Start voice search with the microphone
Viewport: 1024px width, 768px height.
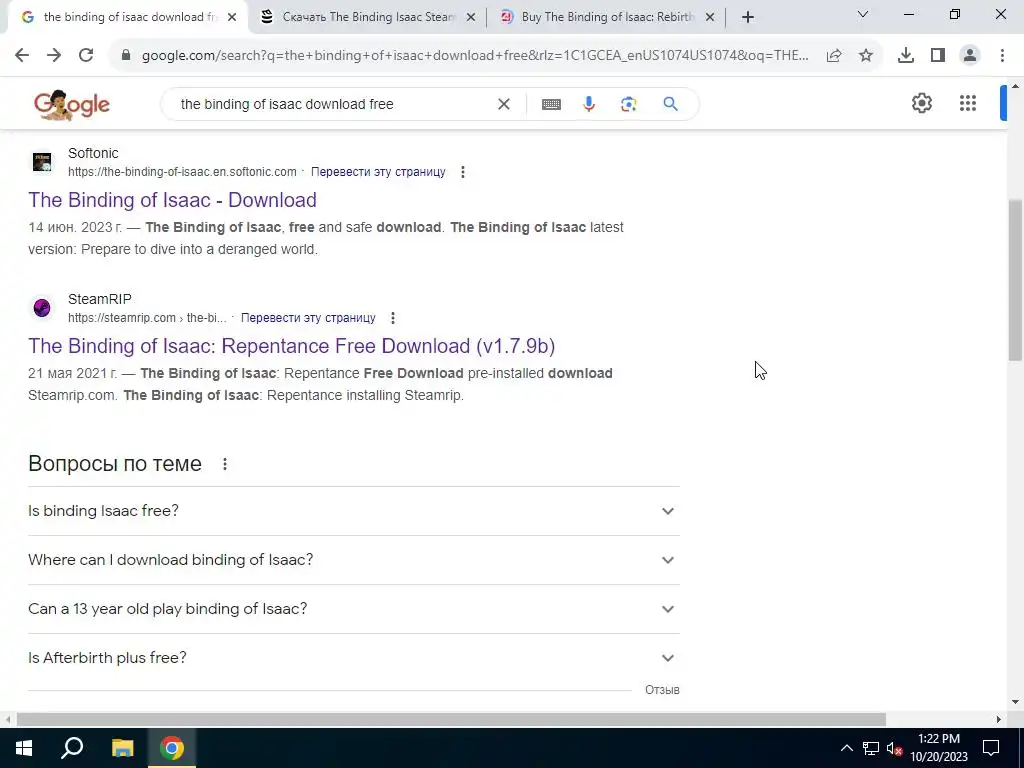589,104
